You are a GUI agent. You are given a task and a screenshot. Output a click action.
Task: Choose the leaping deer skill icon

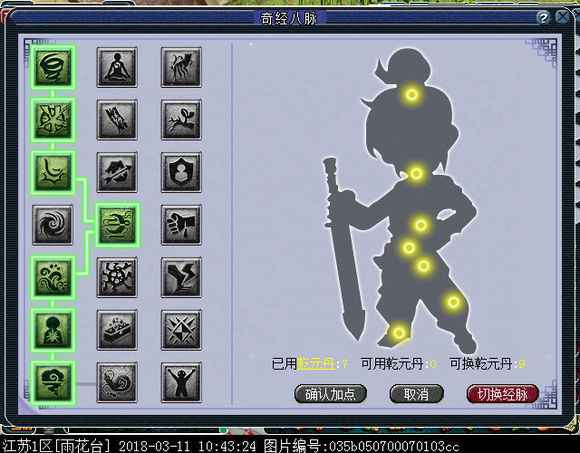(x=181, y=120)
